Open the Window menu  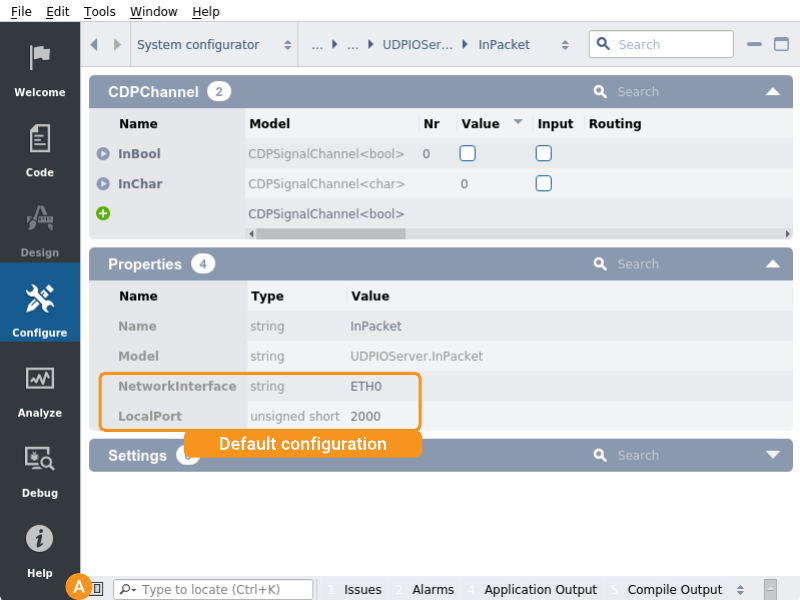[x=153, y=12]
